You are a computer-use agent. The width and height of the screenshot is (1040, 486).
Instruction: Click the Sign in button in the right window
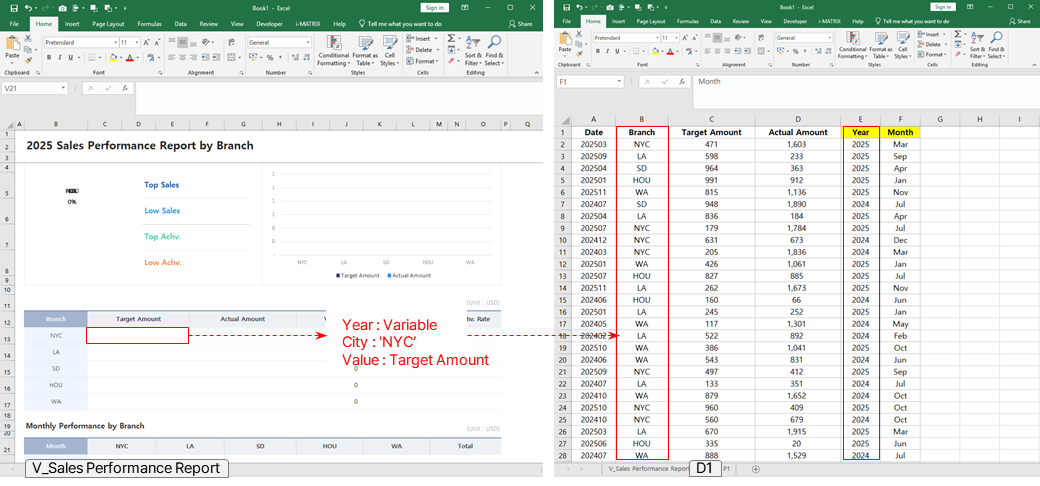pyautogui.click(x=943, y=7)
